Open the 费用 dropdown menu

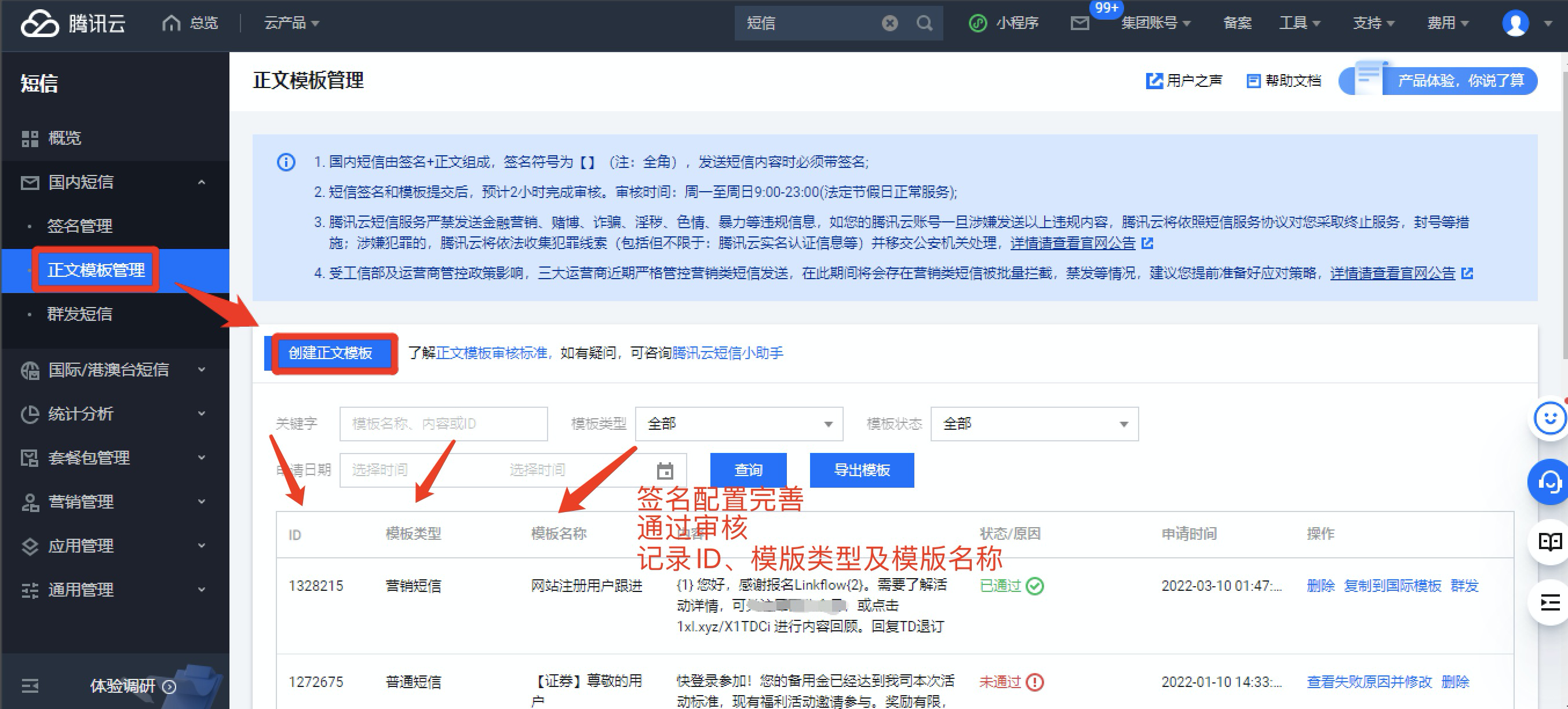pyautogui.click(x=1448, y=23)
